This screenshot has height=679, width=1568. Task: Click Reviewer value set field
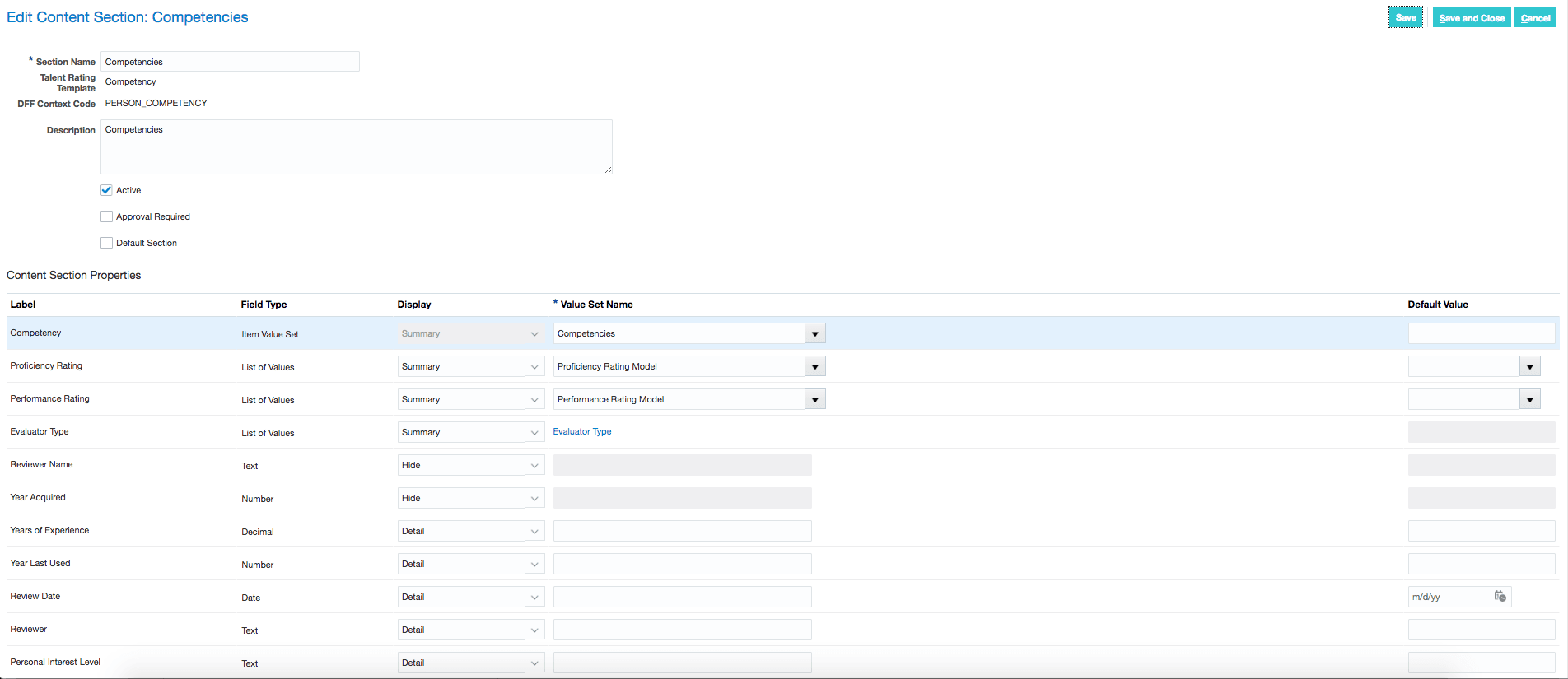(683, 630)
